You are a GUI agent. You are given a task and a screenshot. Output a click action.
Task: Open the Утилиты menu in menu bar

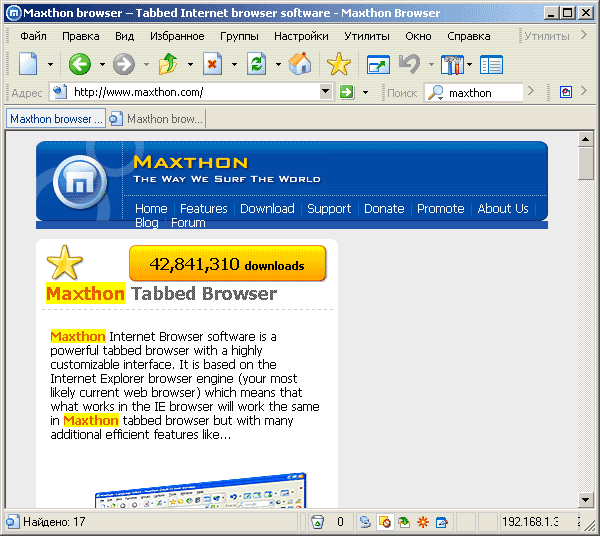(367, 36)
